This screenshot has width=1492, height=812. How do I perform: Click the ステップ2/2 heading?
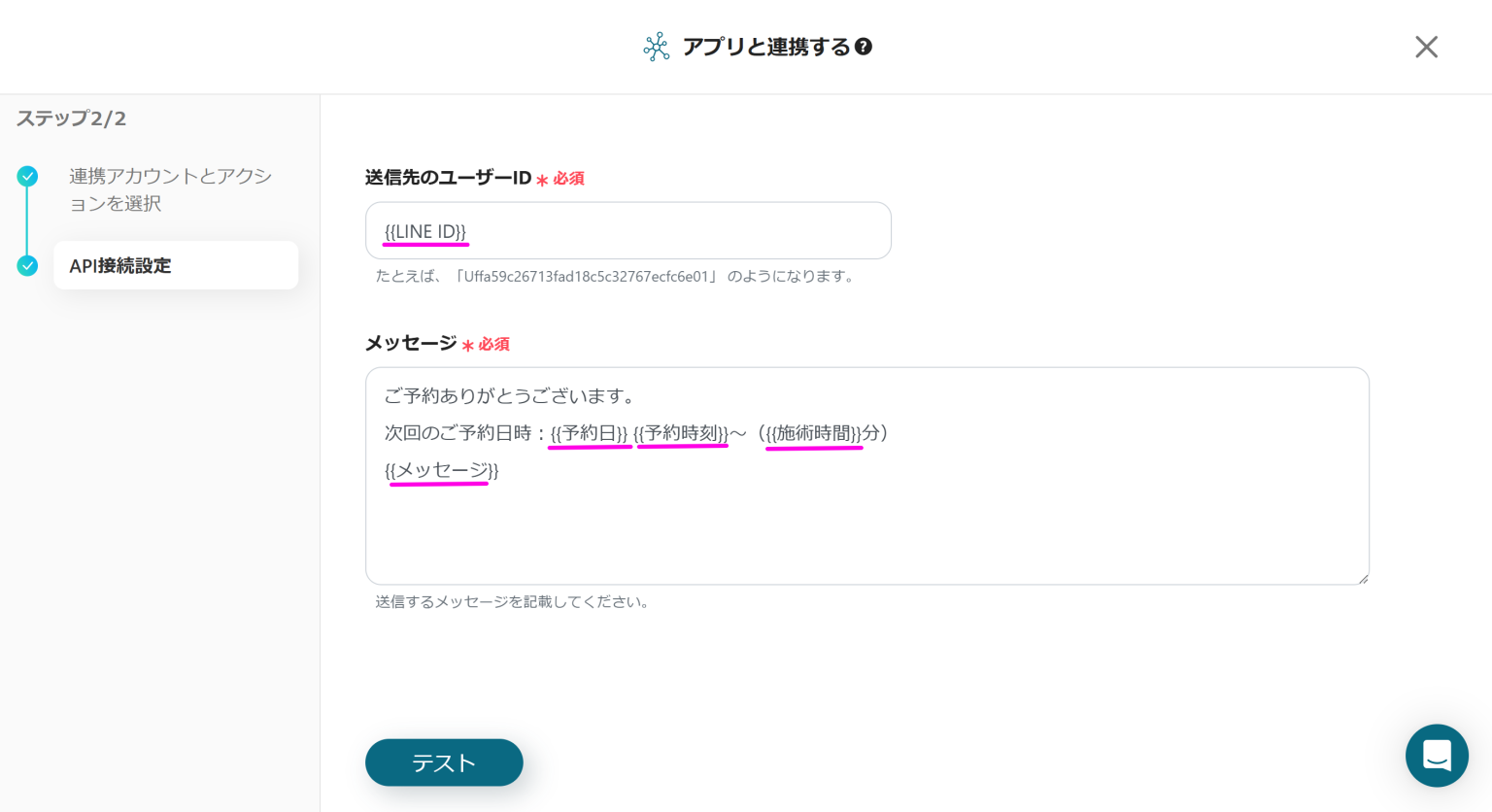click(x=72, y=118)
